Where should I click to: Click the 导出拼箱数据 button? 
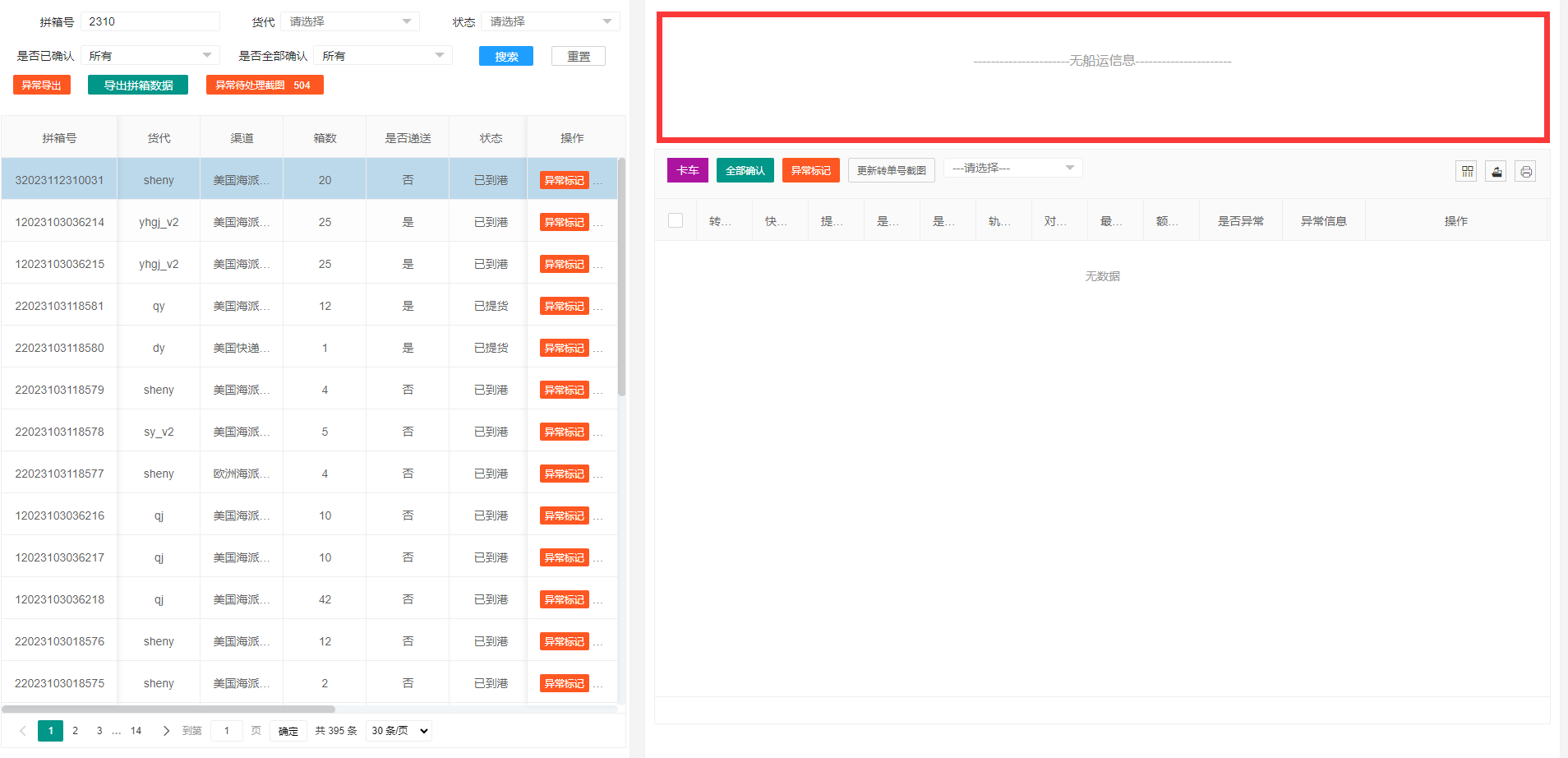tap(138, 85)
